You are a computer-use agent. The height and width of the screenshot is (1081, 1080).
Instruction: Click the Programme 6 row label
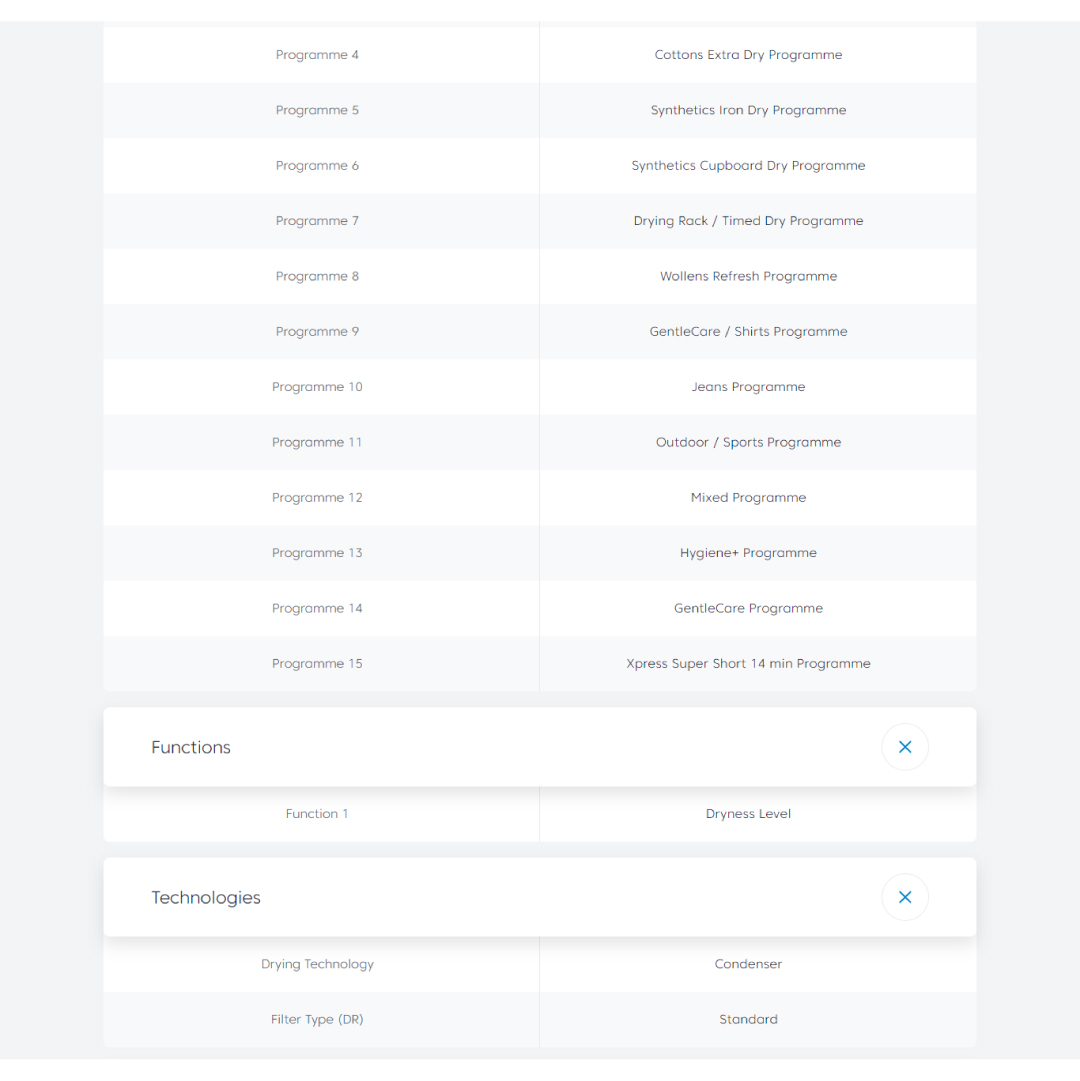[x=317, y=166]
